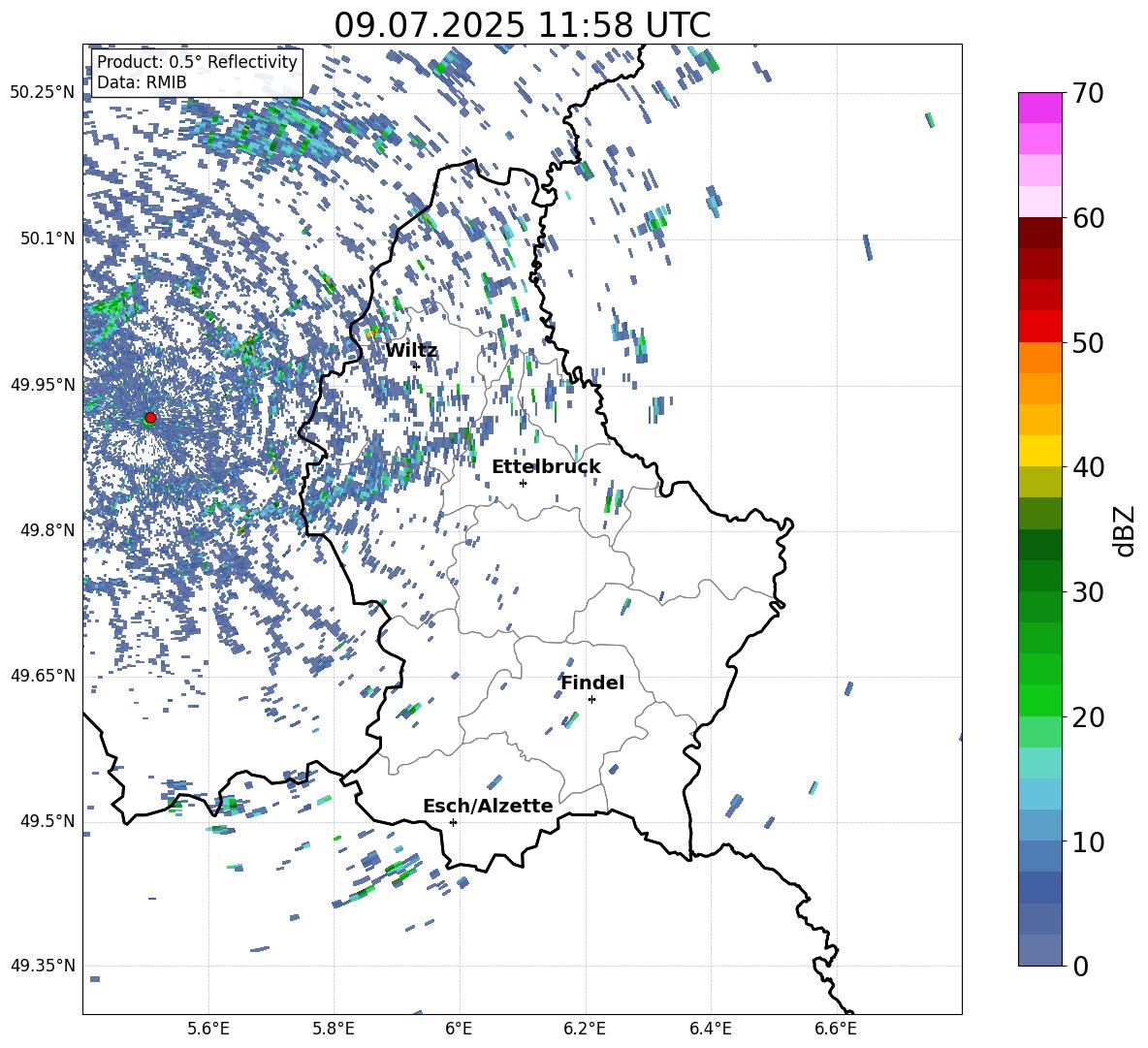The image size is (1148, 1048).
Task: Click the colorbar tick label 70
Action: tap(1088, 94)
